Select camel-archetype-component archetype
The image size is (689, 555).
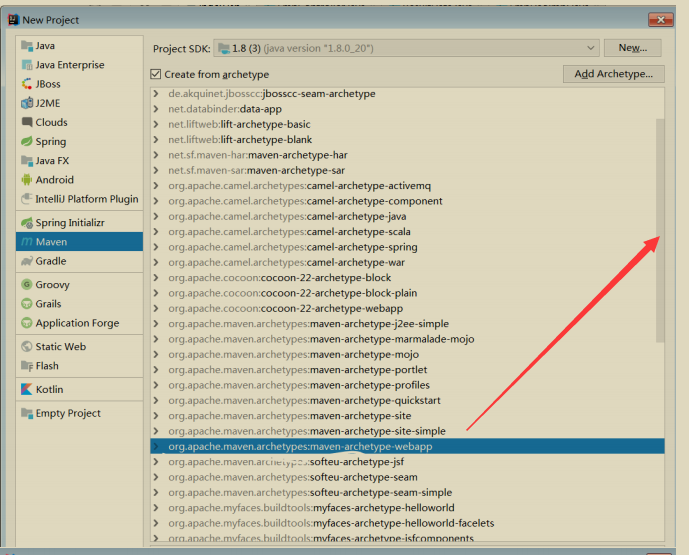coord(407,201)
